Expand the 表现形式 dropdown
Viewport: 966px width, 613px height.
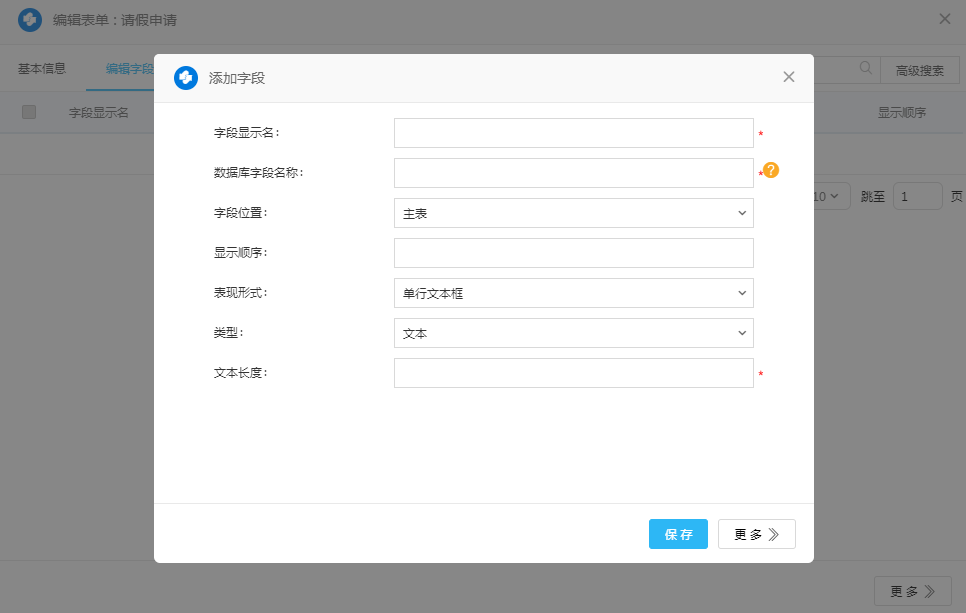coord(573,293)
